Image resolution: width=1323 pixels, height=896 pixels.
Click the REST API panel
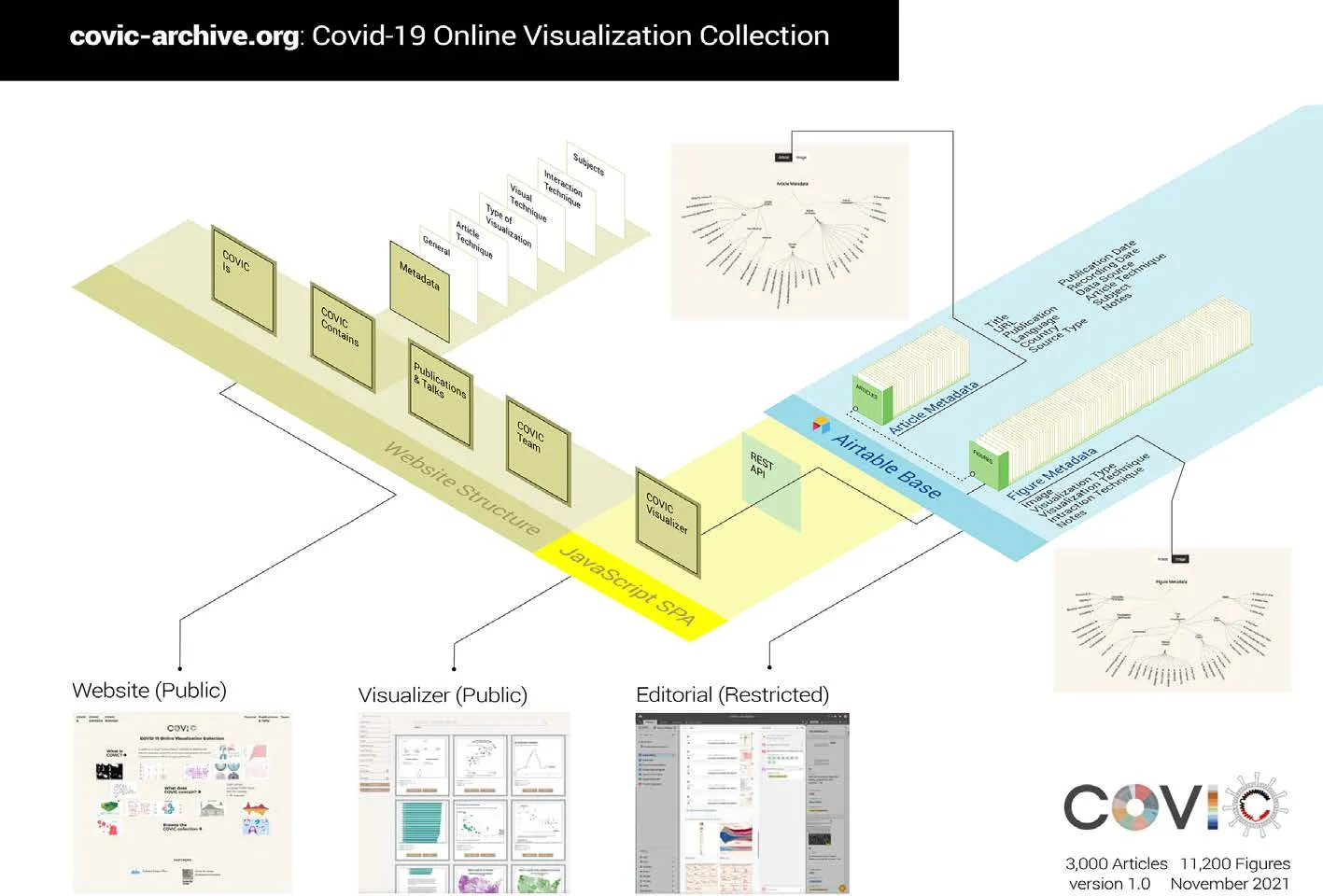click(771, 483)
